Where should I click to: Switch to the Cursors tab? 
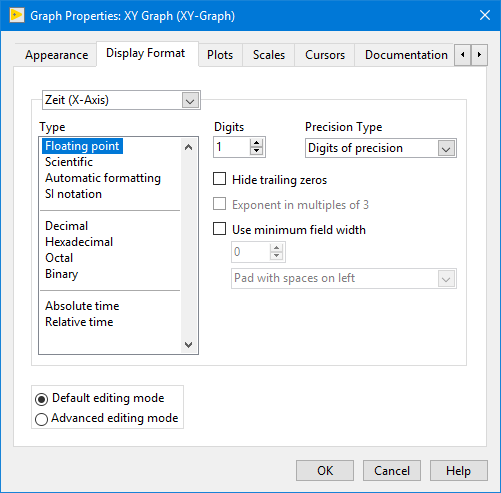tap(325, 55)
